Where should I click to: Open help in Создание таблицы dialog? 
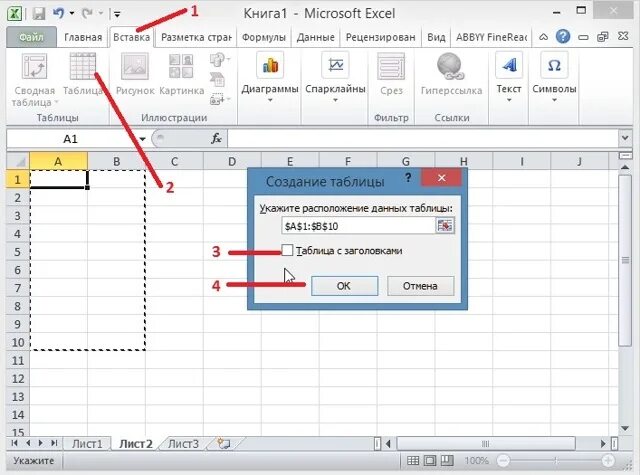click(408, 178)
